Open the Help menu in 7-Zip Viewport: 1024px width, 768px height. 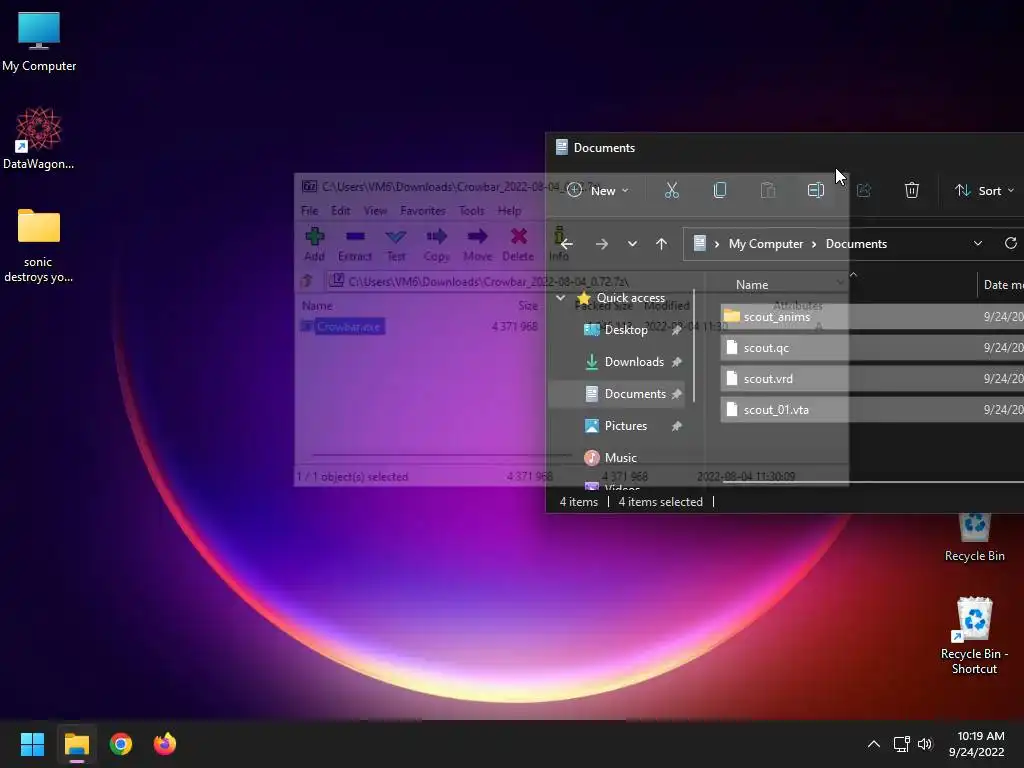tap(509, 211)
